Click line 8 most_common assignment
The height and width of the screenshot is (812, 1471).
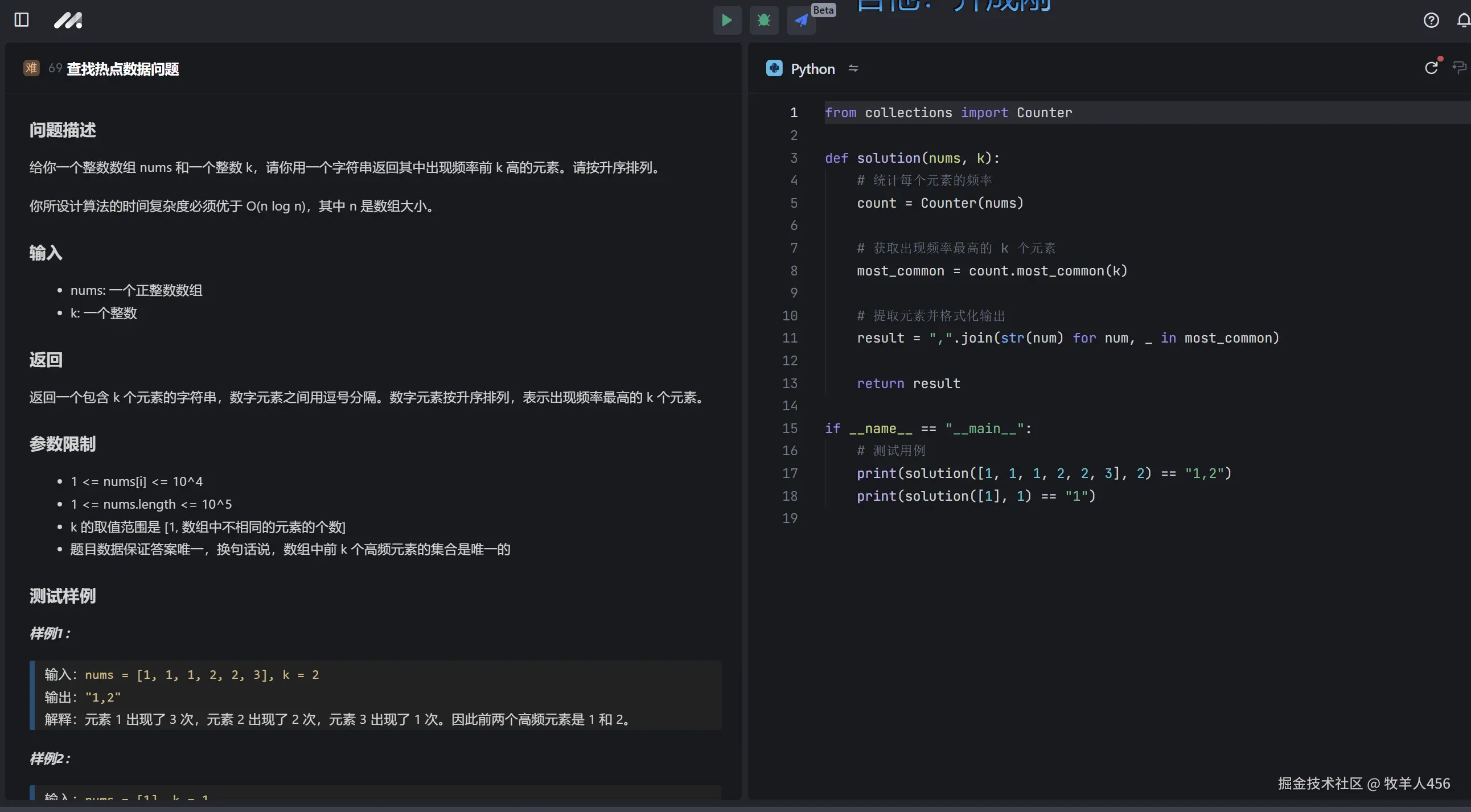tap(992, 271)
